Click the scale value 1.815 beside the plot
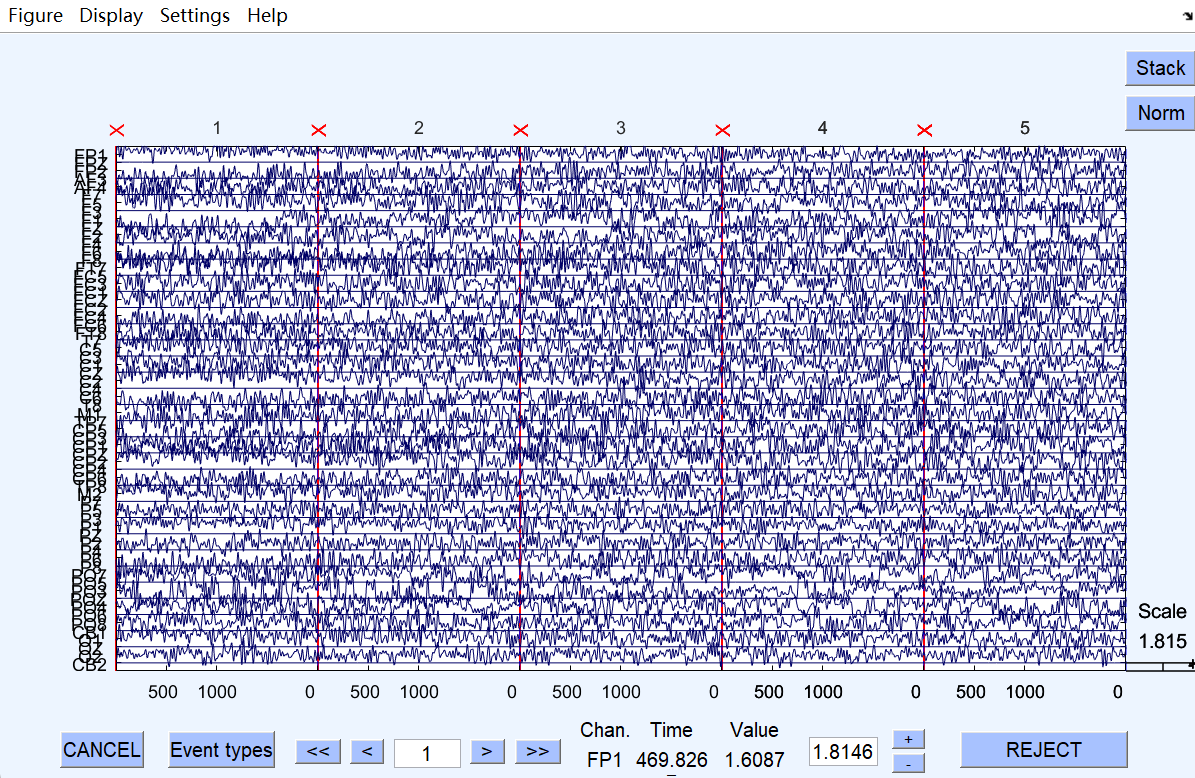 [x=1162, y=641]
